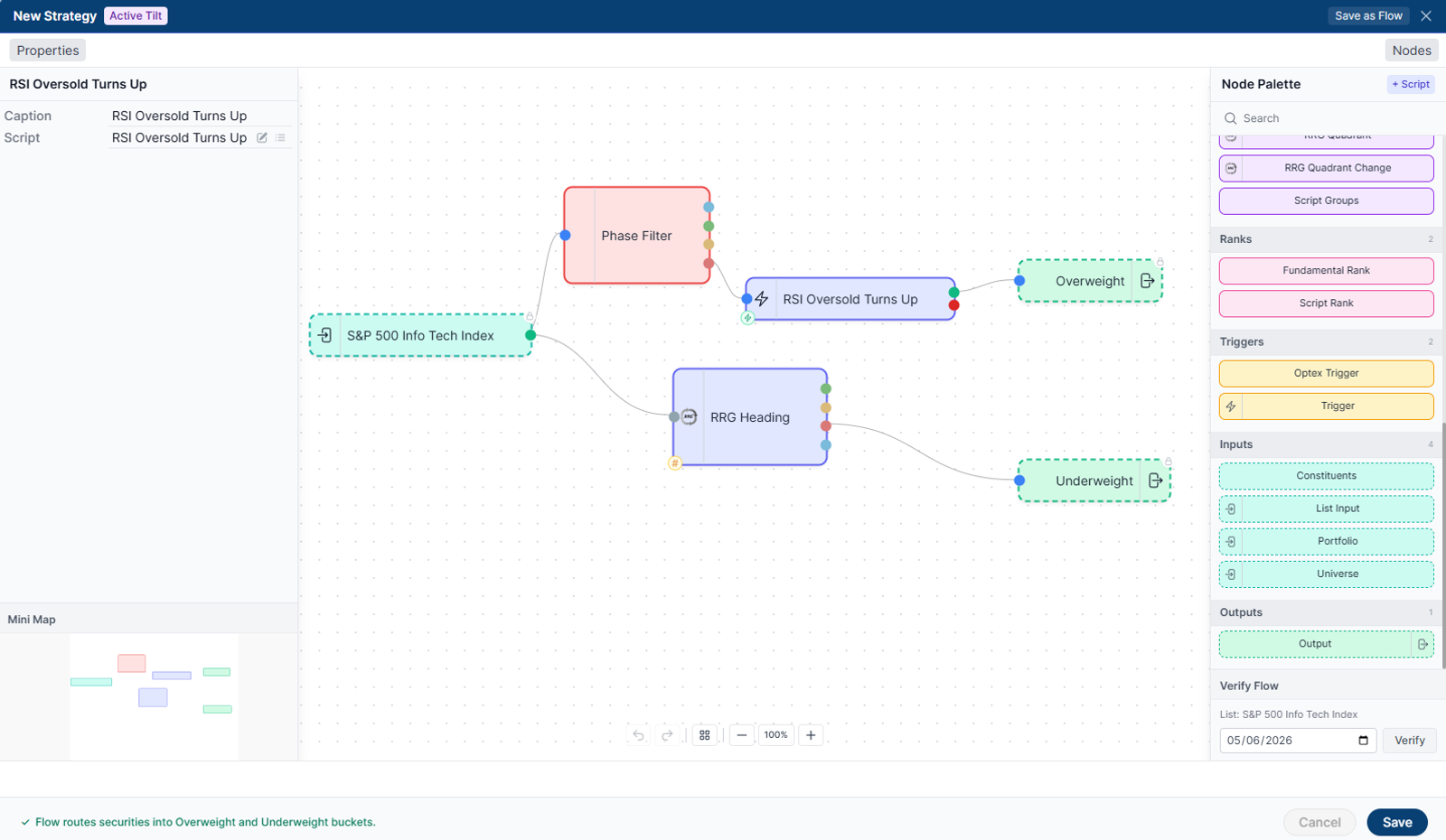Click the yellow hash badge on RRG Heading

click(674, 463)
